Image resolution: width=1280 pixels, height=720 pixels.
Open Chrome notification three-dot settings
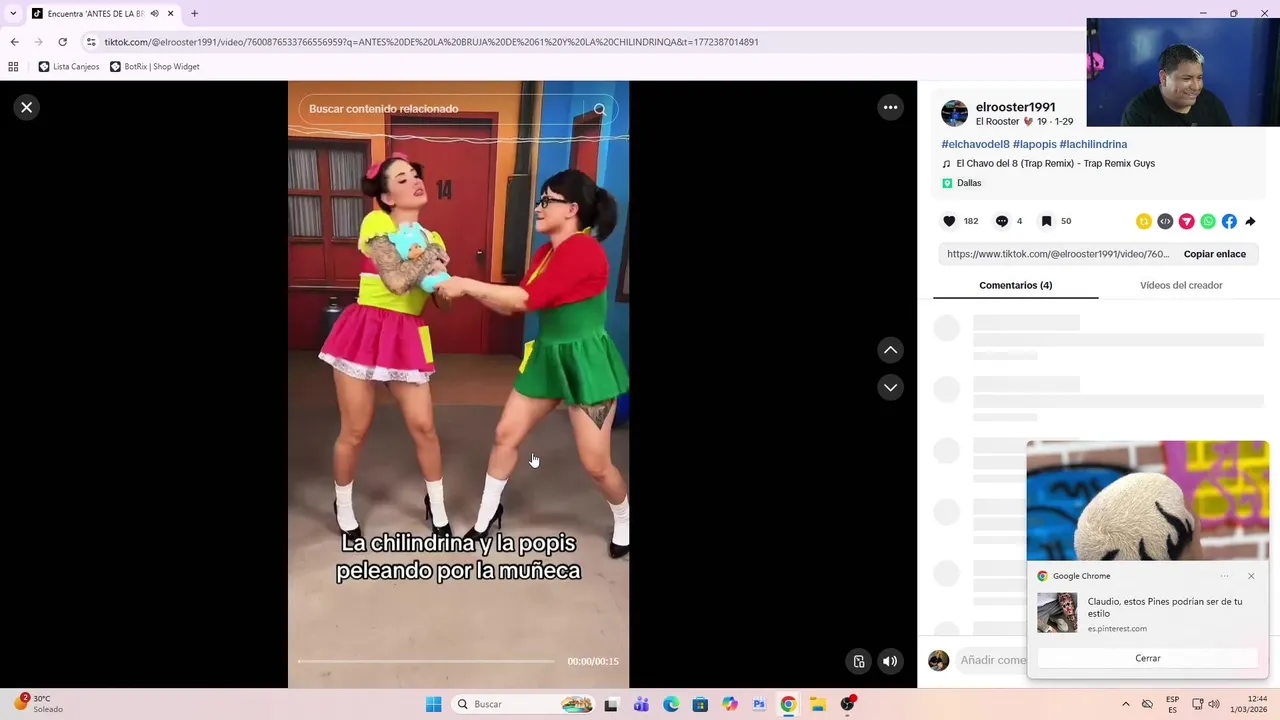[1224, 576]
